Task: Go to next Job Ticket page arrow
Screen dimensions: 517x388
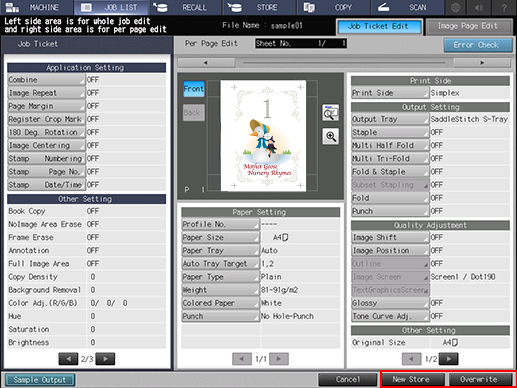Action: [x=105, y=359]
